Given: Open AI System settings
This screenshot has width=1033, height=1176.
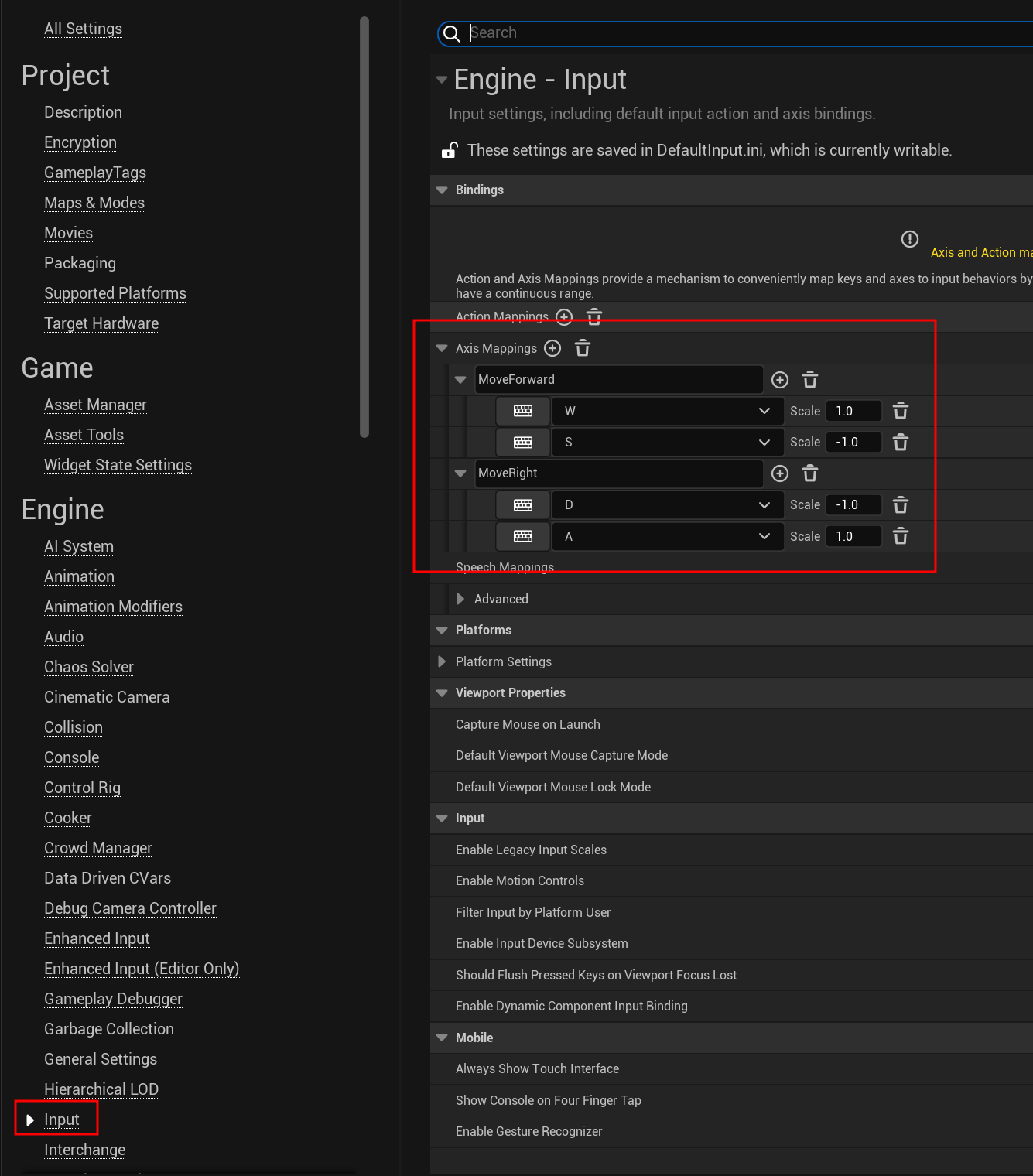Looking at the screenshot, I should 79,546.
